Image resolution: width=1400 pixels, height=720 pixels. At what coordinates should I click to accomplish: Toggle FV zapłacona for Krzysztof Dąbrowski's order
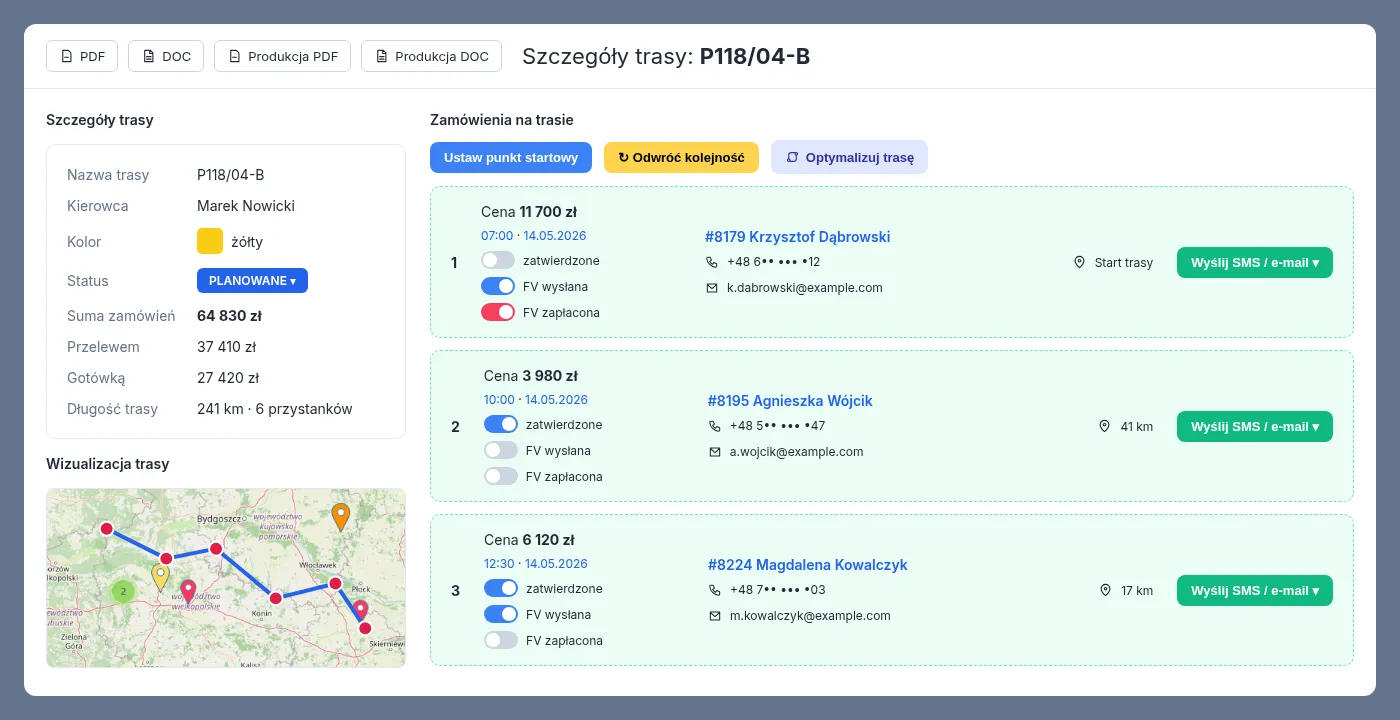[498, 312]
